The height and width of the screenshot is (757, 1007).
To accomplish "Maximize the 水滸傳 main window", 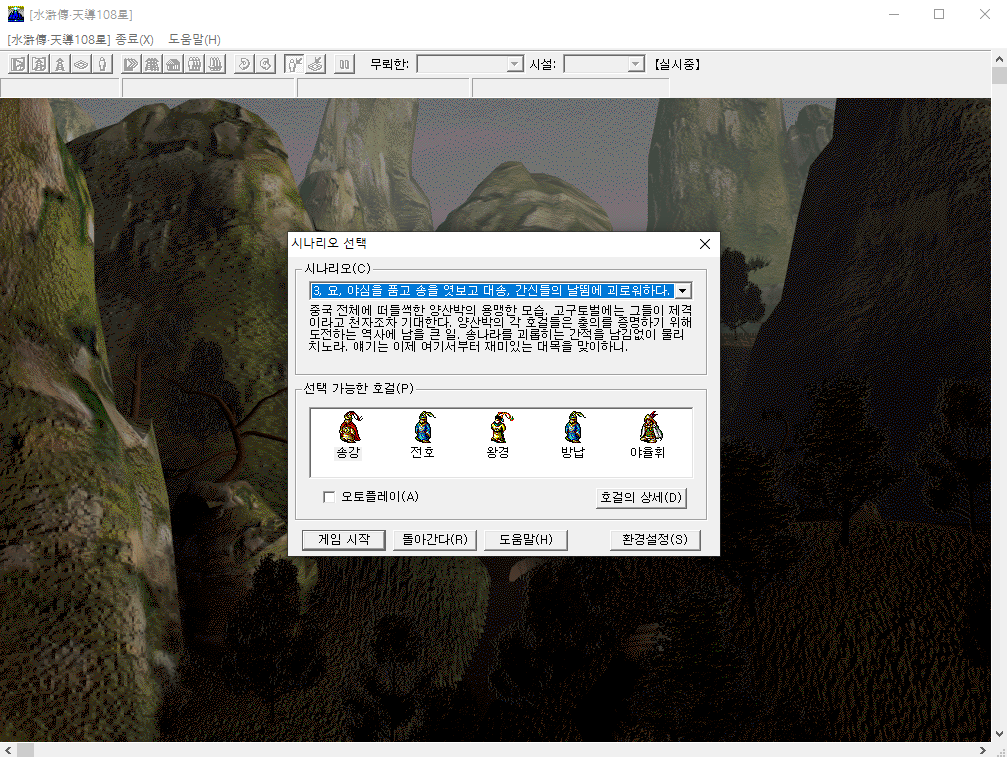I will pos(939,14).
